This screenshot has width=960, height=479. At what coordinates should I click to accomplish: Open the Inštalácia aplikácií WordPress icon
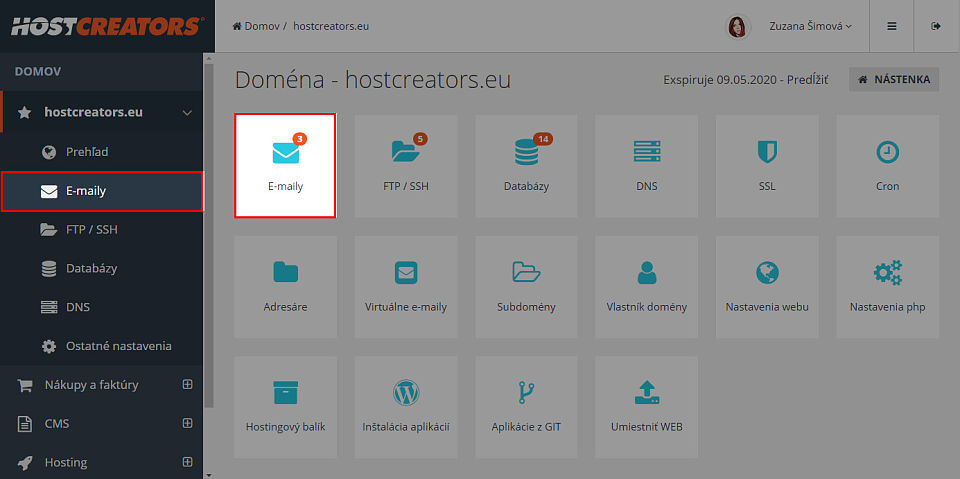tap(406, 393)
